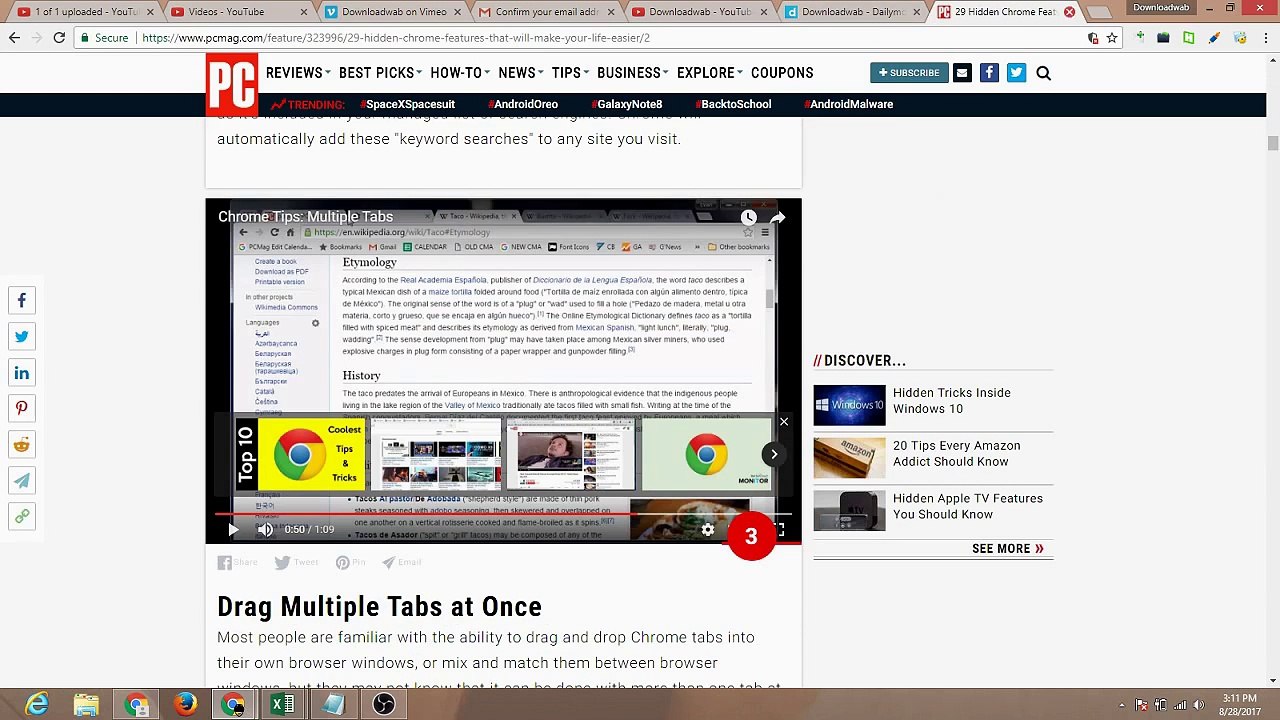This screenshot has height=720, width=1280.
Task: Click the SUBSCRIBE button
Action: pos(909,73)
